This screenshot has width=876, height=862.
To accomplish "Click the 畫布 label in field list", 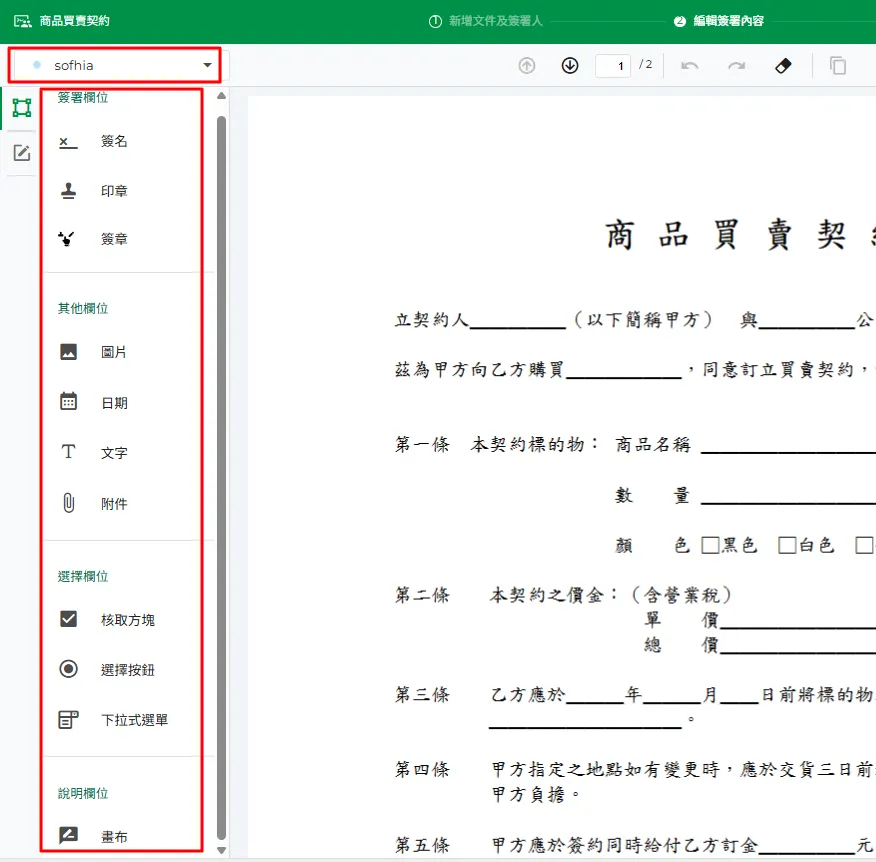I will [x=114, y=836].
